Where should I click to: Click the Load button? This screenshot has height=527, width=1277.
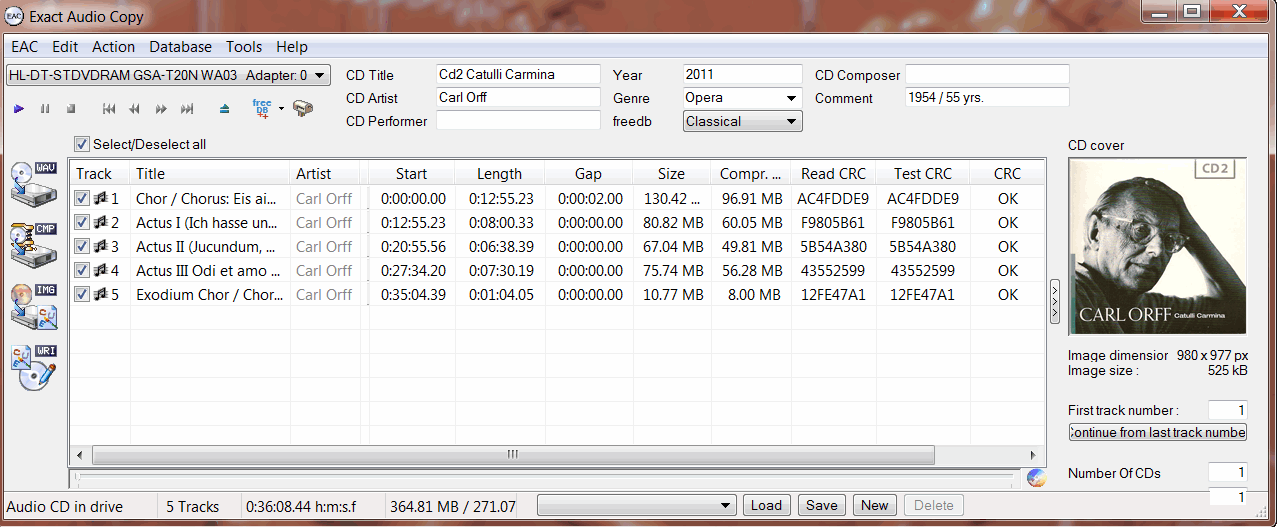click(766, 505)
